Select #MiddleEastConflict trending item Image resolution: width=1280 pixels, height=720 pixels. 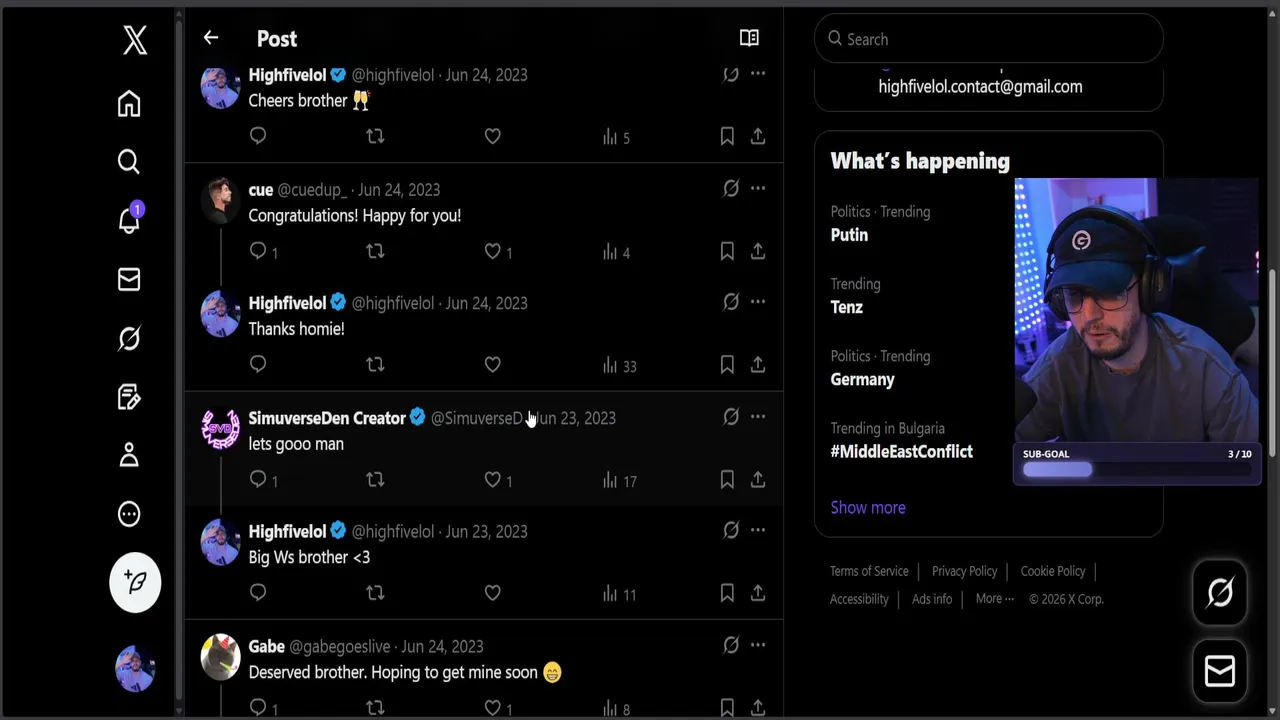[901, 451]
